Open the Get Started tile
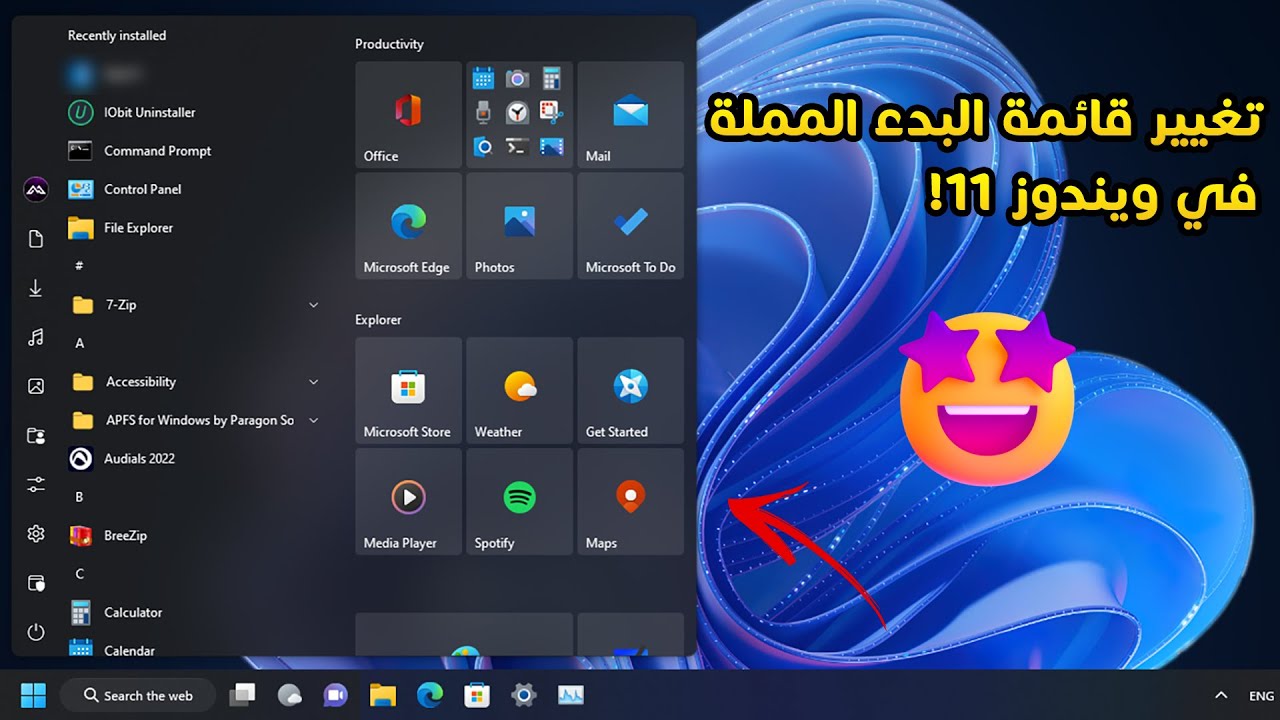 (630, 390)
